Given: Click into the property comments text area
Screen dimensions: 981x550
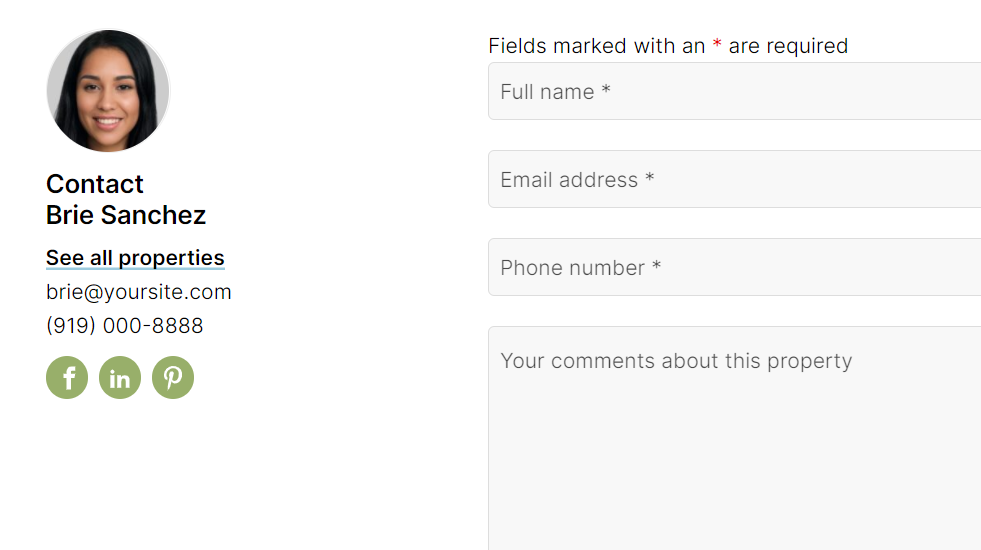Looking at the screenshot, I should [x=734, y=438].
